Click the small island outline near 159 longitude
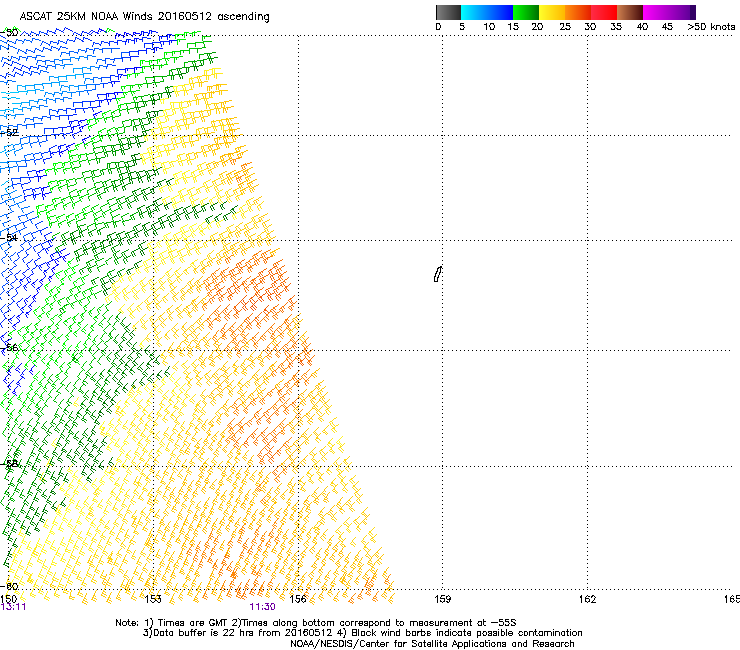Image resolution: width=740 pixels, height=650 pixels. click(x=437, y=274)
